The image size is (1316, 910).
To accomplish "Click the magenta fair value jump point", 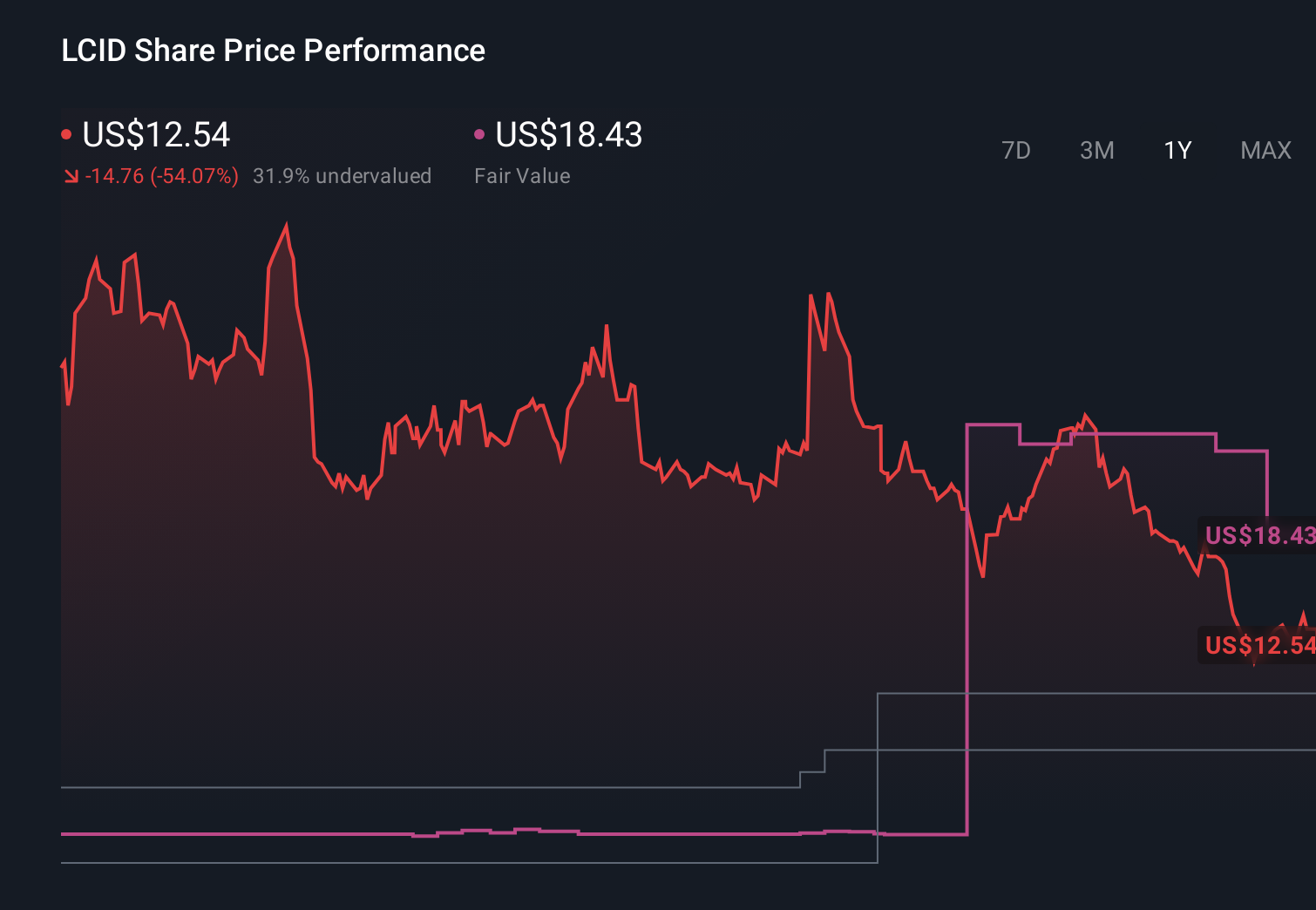I will coord(967,628).
